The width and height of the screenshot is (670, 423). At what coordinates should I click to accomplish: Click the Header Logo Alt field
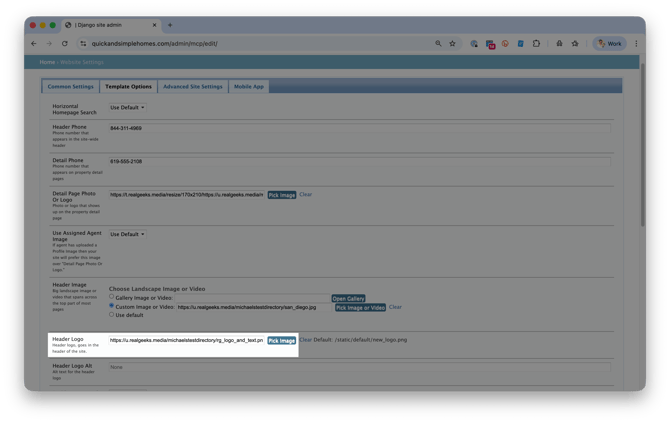tap(359, 367)
